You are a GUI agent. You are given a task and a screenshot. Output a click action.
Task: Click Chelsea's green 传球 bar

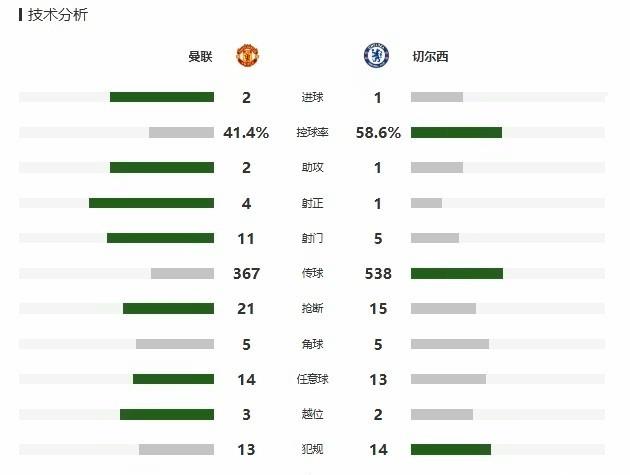point(456,273)
